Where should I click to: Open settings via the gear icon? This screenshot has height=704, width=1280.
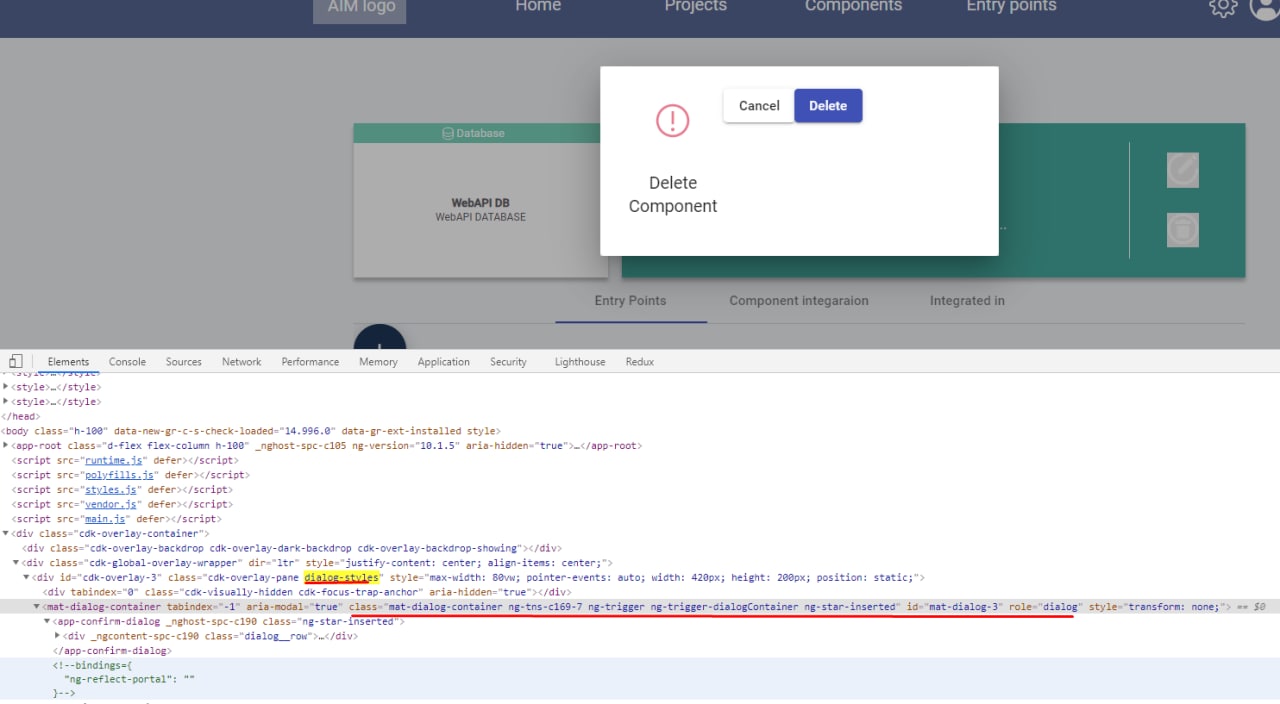1223,7
